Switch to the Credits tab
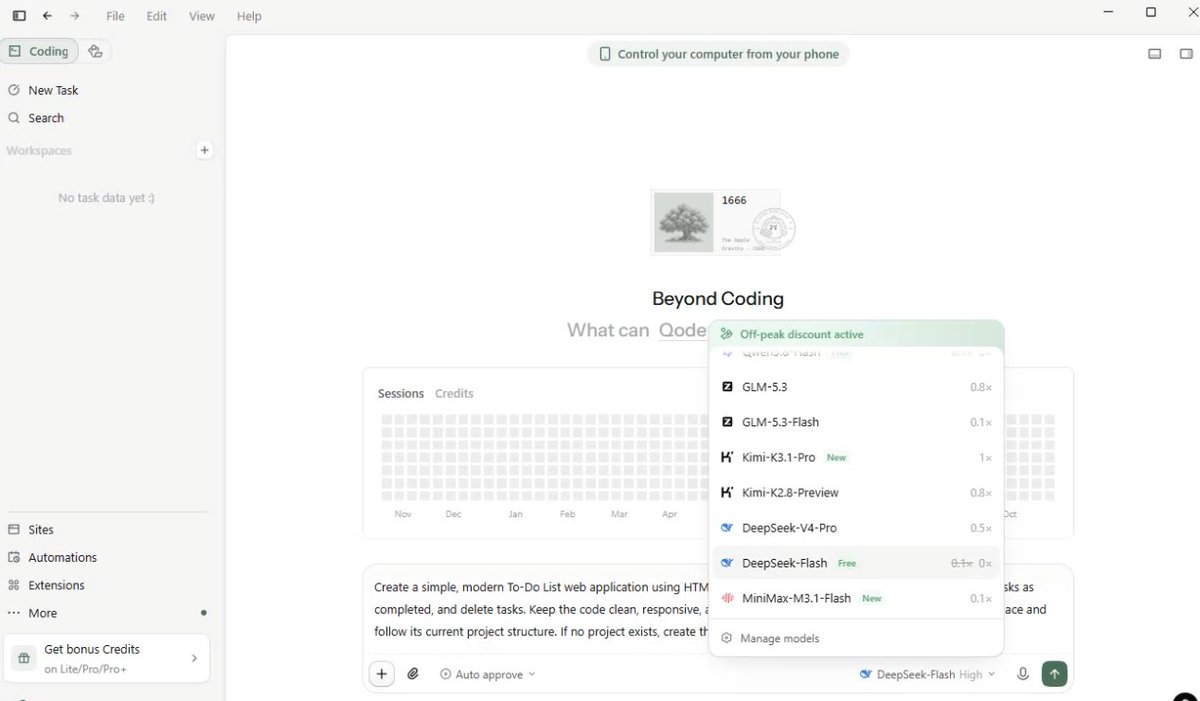Screen dimensions: 1200x701 [x=454, y=393]
